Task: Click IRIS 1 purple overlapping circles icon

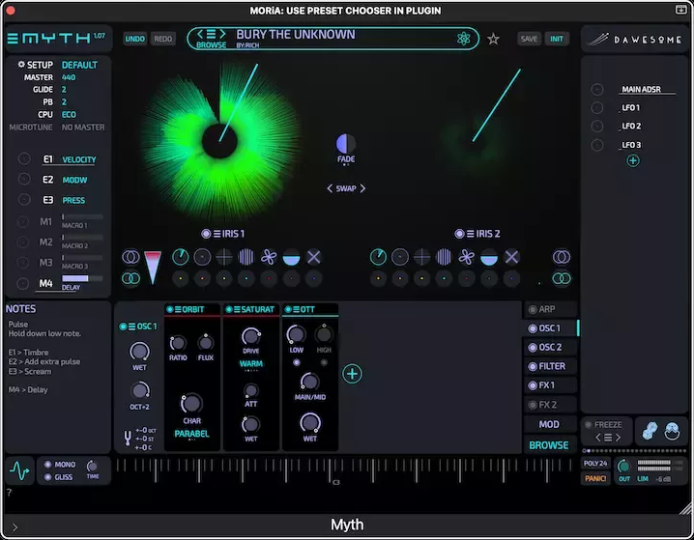Action: 131,257
